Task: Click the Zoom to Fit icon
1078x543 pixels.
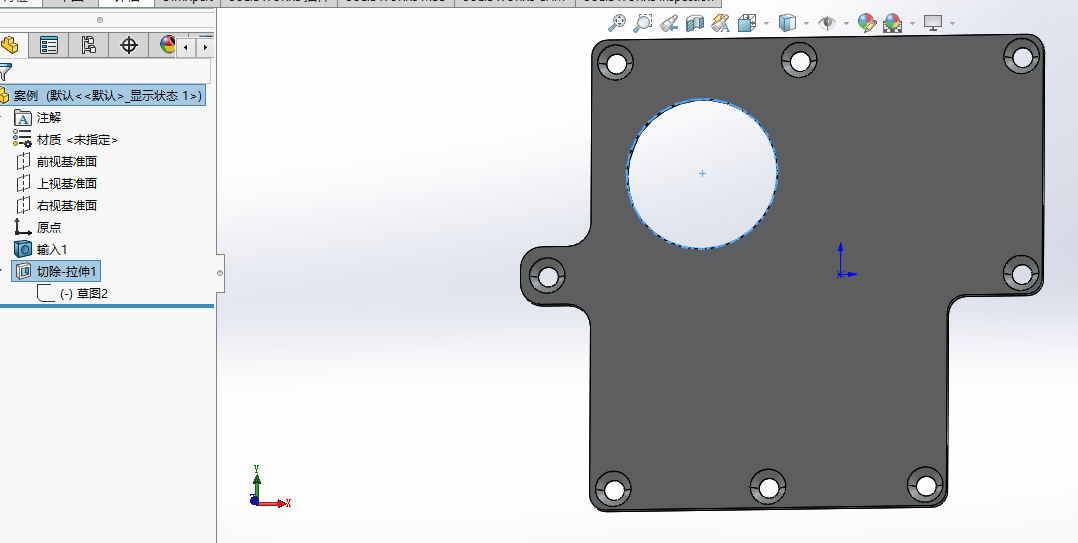Action: pos(617,23)
